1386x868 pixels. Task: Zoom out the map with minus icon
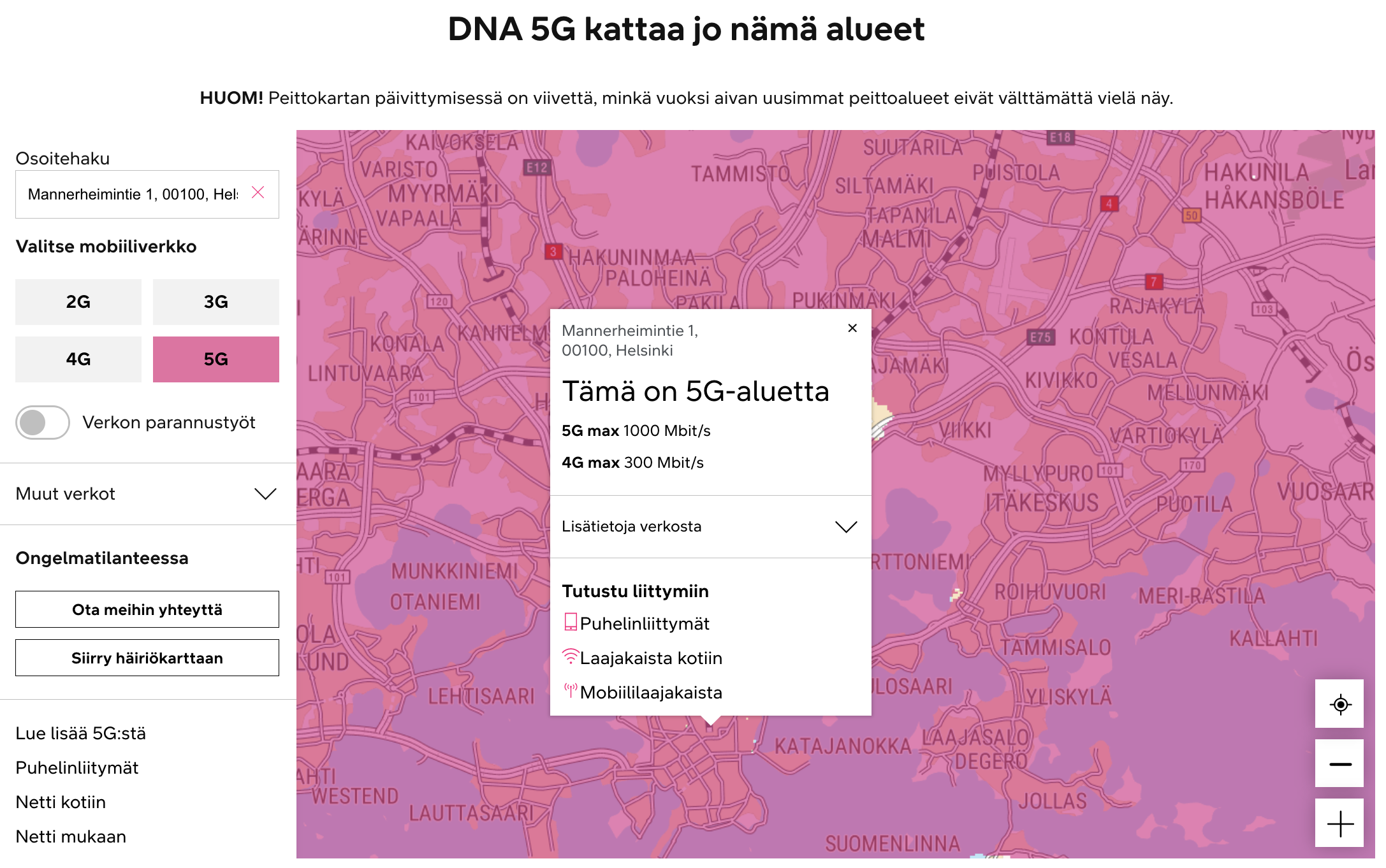pyautogui.click(x=1339, y=763)
